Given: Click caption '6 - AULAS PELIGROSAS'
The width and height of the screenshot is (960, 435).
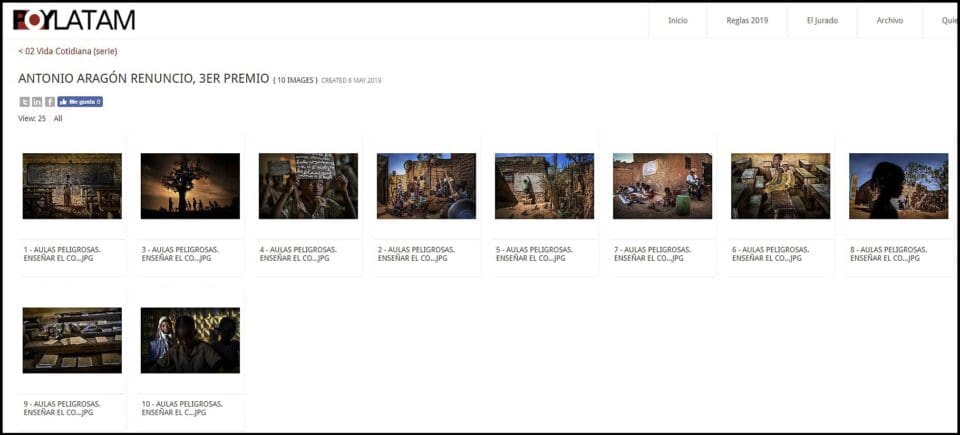Looking at the screenshot, I should [x=771, y=254].
